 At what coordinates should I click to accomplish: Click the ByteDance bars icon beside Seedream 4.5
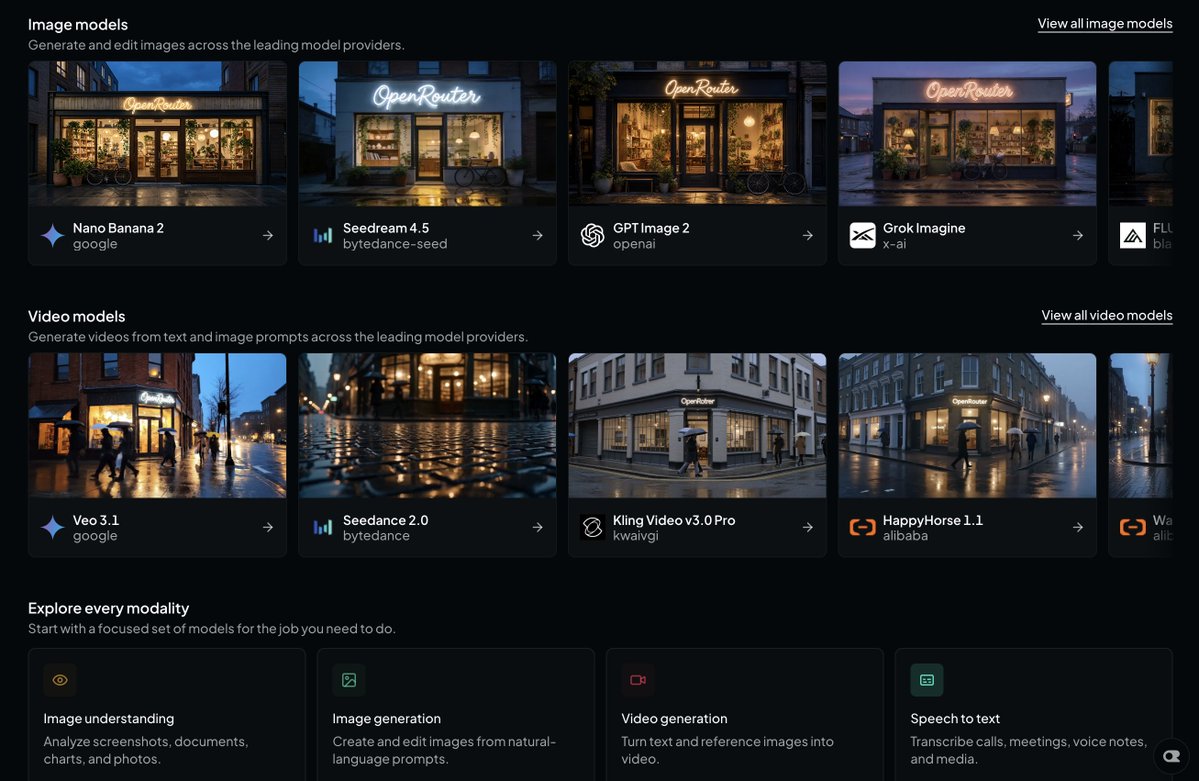[323, 236]
